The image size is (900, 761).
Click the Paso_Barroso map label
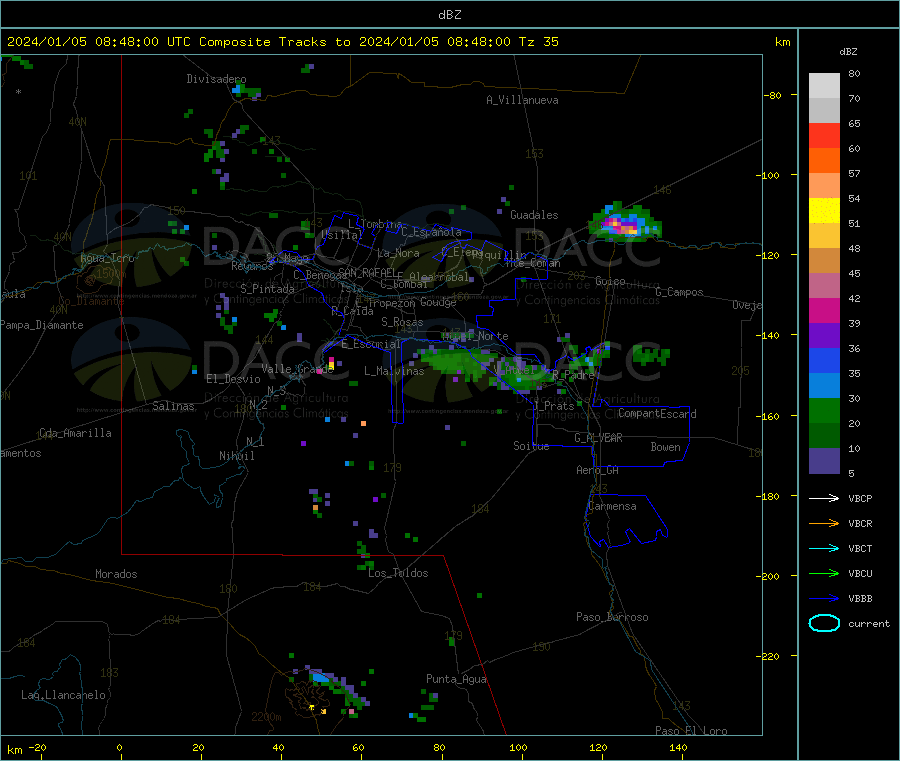pyautogui.click(x=612, y=617)
